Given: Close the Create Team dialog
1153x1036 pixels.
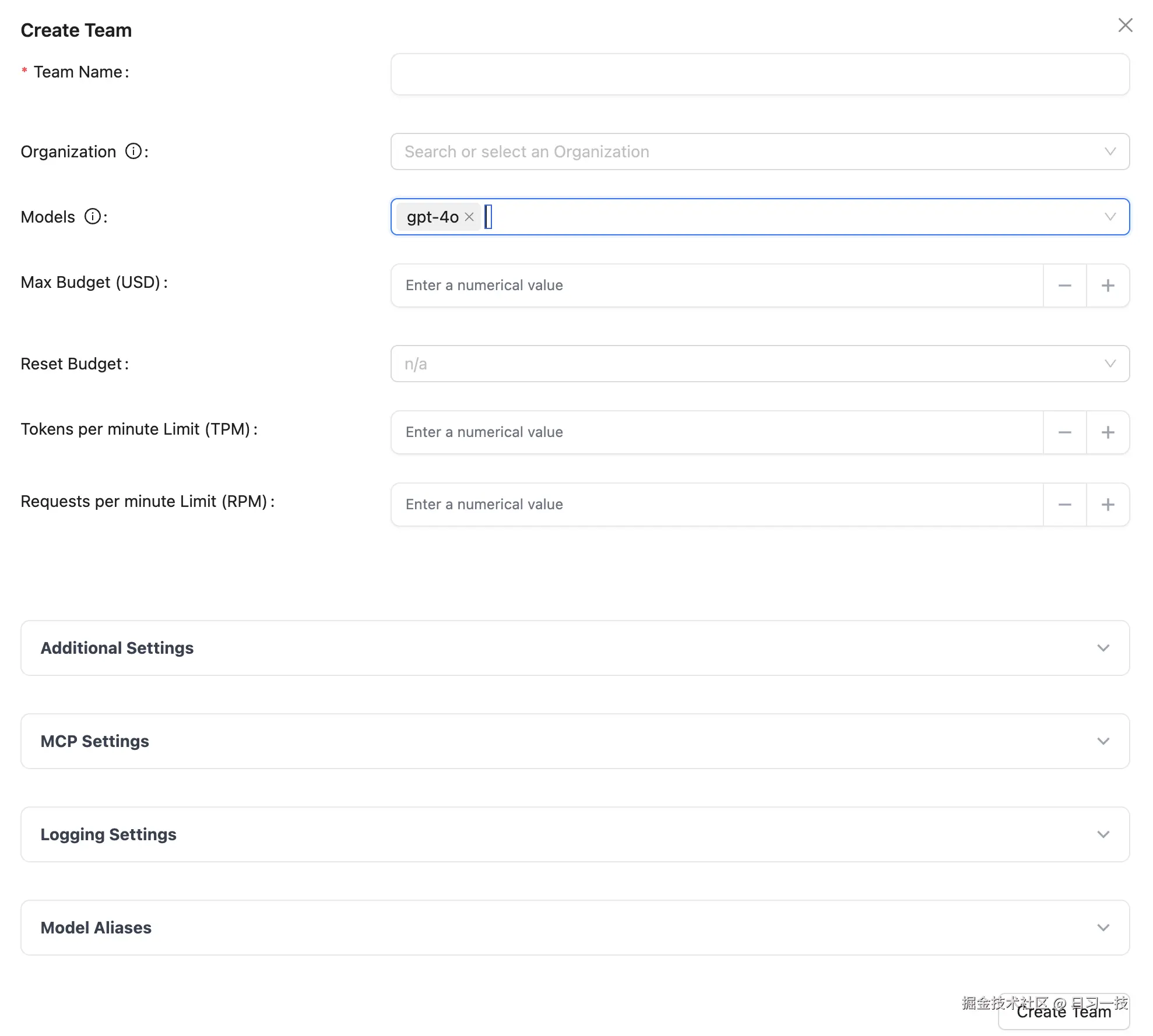Looking at the screenshot, I should click(x=1125, y=25).
